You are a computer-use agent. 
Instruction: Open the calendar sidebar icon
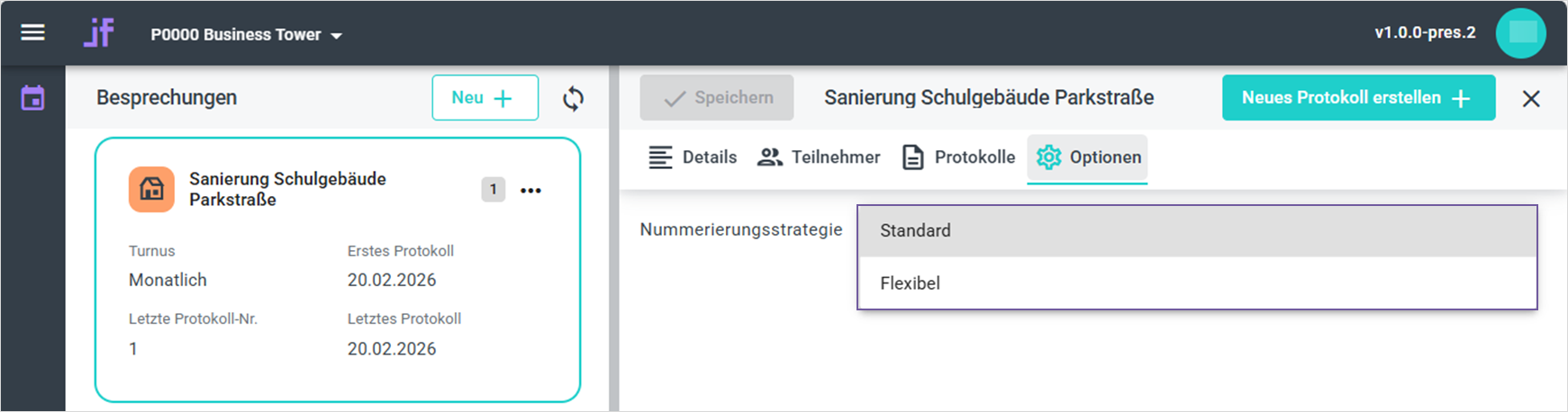pyautogui.click(x=33, y=98)
